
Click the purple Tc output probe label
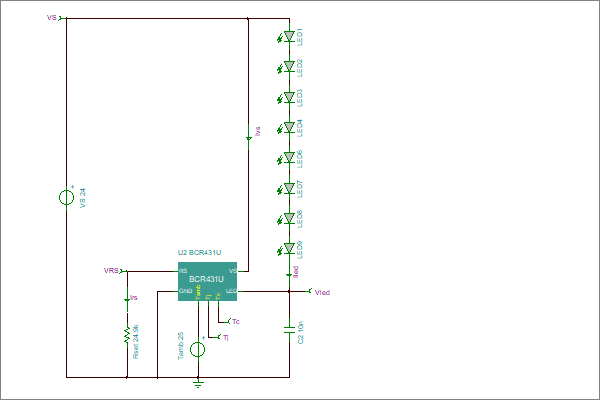click(236, 322)
